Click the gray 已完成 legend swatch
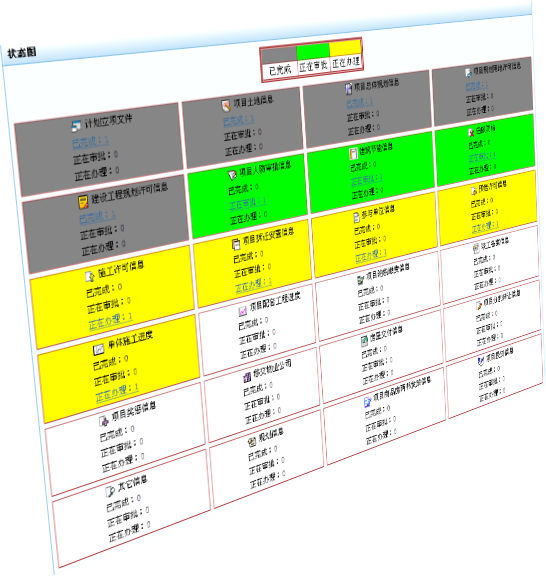The image size is (546, 576). tap(279, 55)
